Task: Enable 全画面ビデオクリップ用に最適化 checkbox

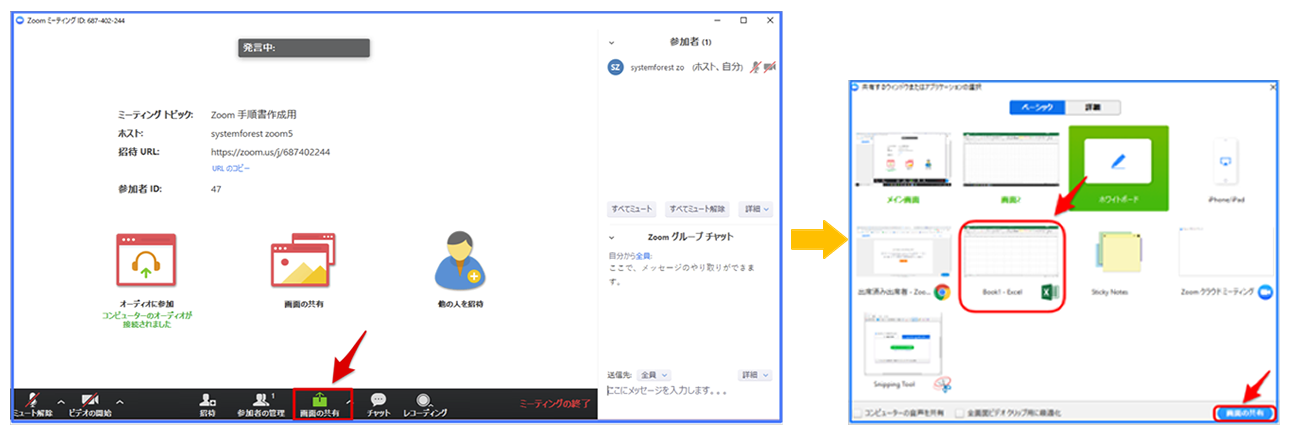Action: point(960,412)
